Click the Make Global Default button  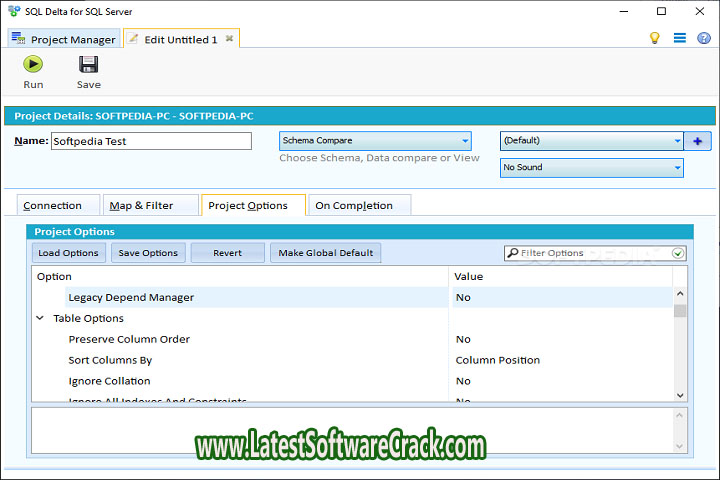pos(325,253)
